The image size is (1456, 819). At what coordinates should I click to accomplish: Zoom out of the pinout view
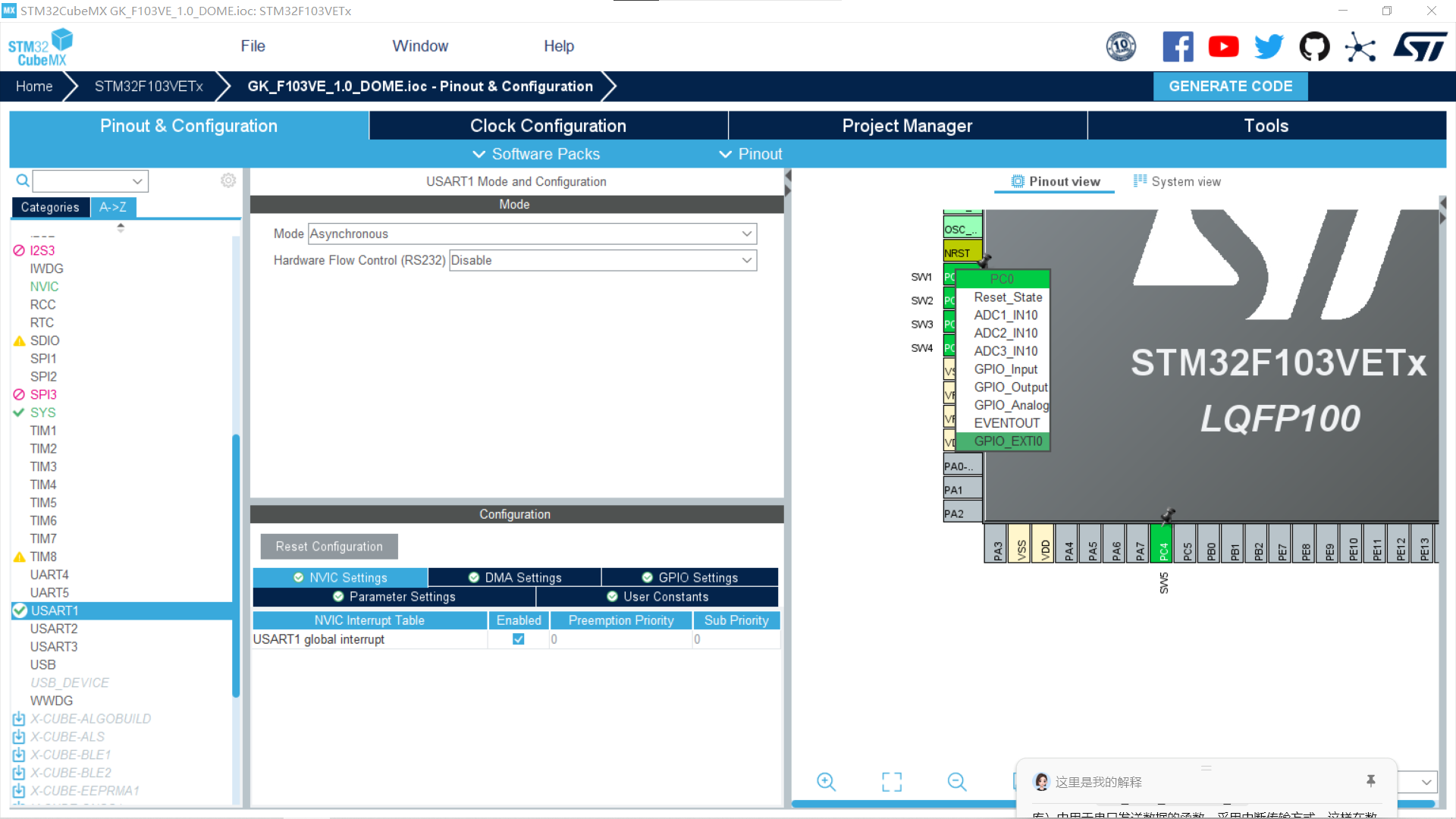pyautogui.click(x=957, y=782)
